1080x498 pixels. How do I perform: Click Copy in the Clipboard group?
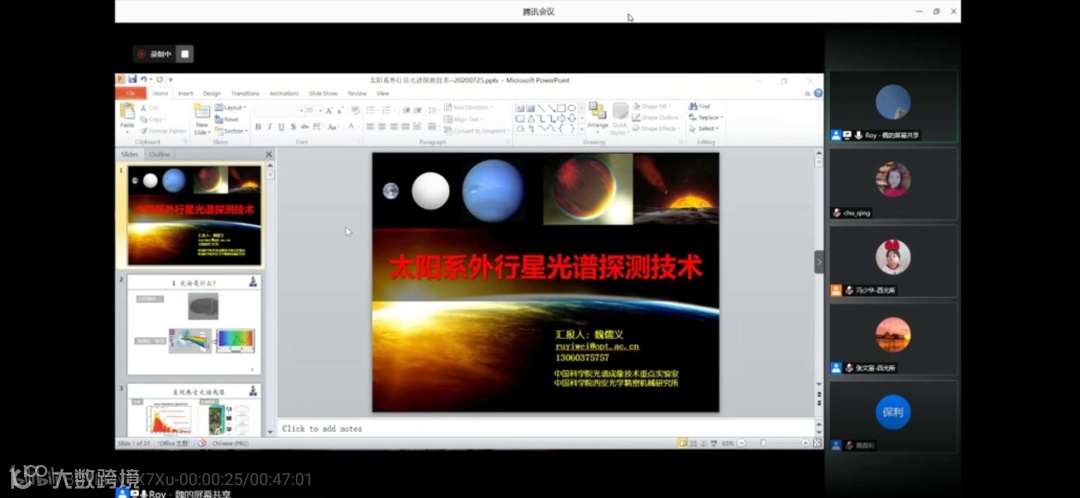[152, 119]
